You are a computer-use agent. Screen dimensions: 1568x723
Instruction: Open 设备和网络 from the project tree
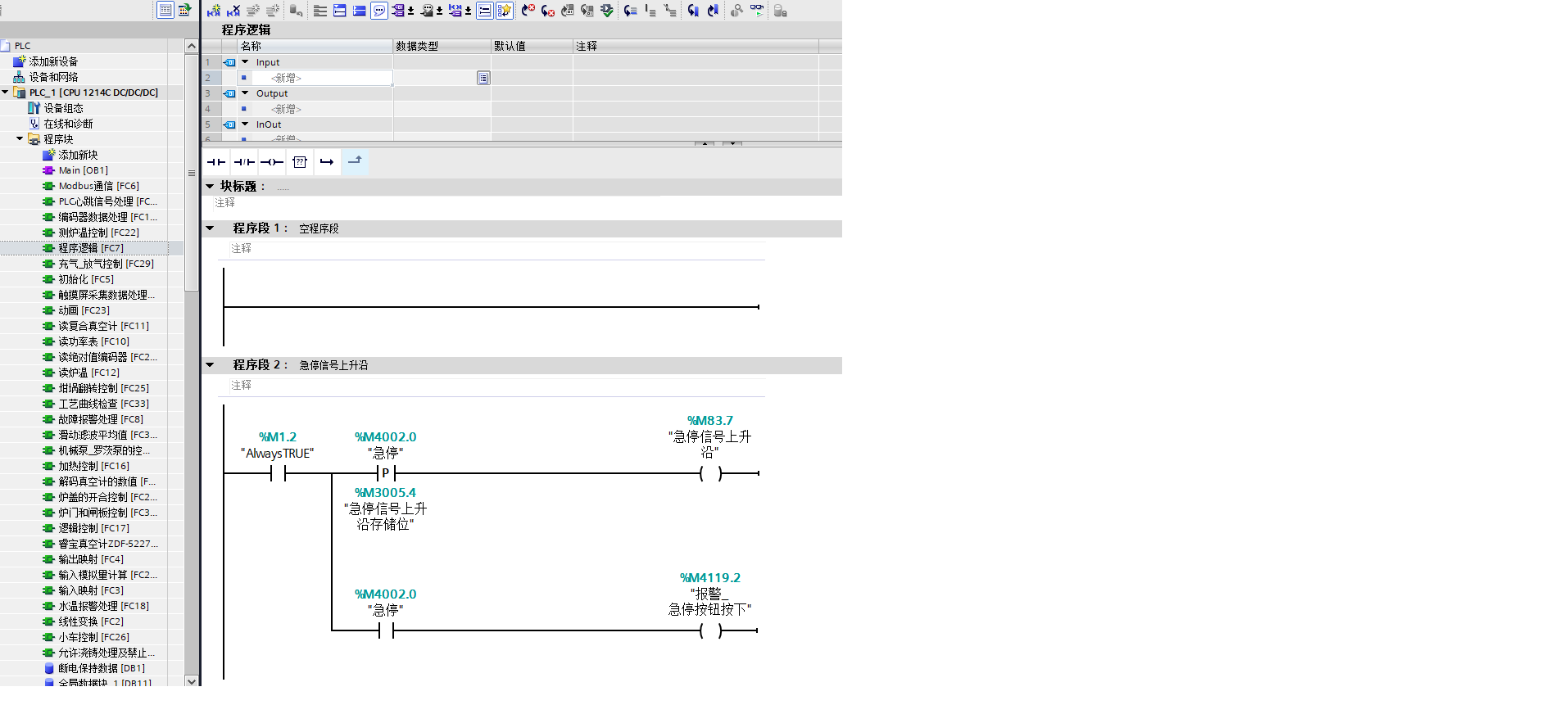click(53, 77)
